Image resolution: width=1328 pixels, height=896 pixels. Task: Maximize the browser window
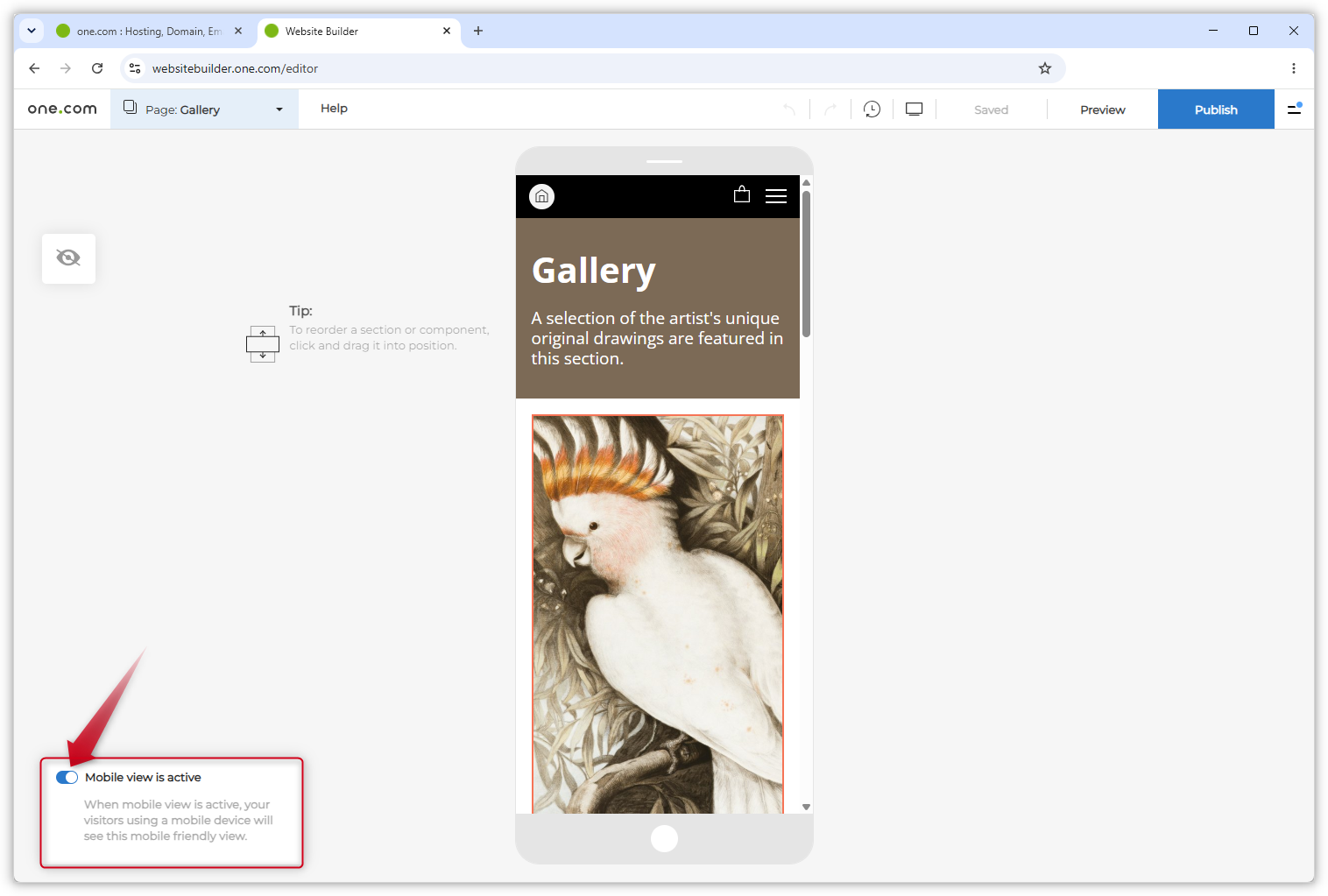click(1254, 31)
